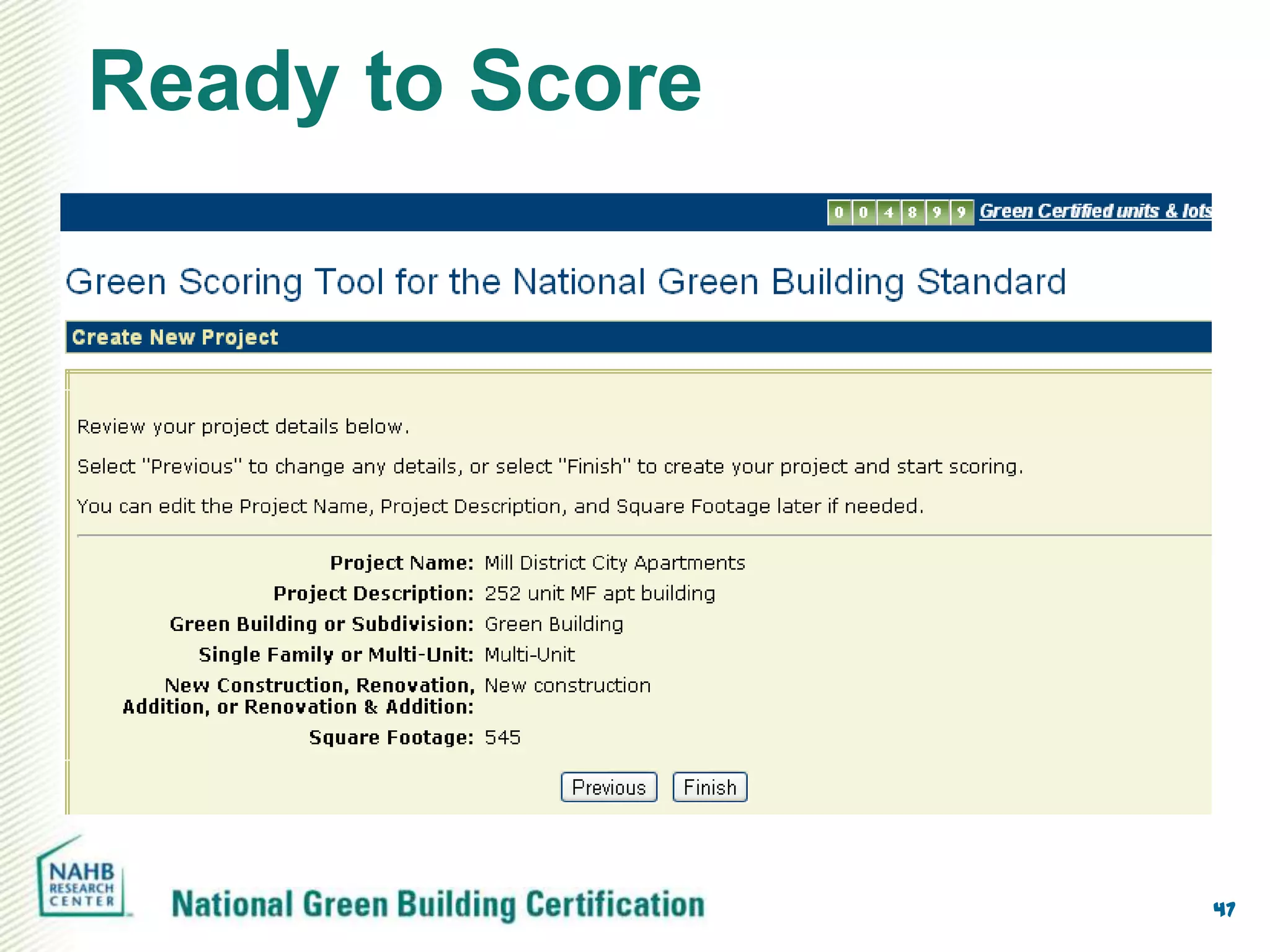This screenshot has width=1270, height=952.
Task: Click the rightmost counter digit tile
Action: click(x=961, y=213)
